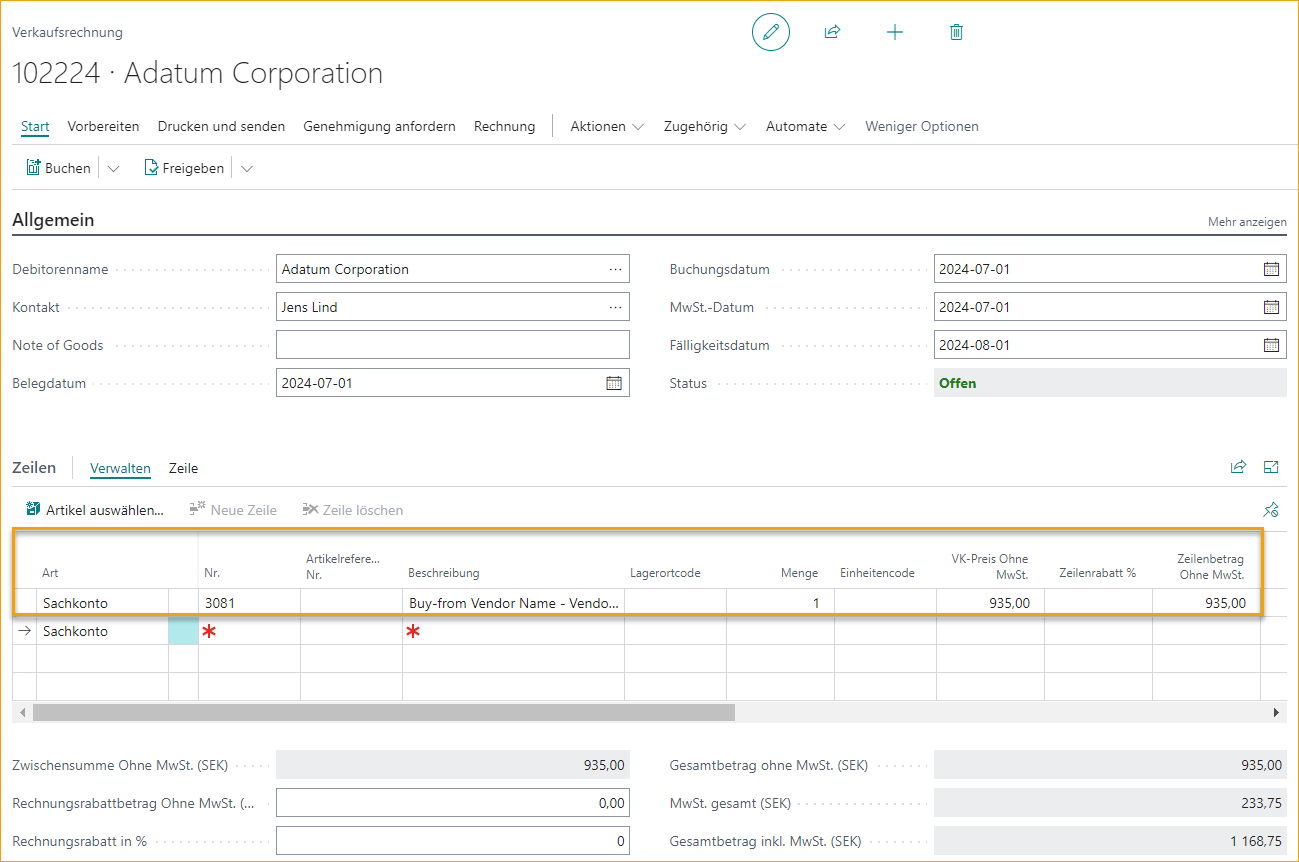
Task: Open Genehmigung anfordern menu
Action: coord(379,127)
